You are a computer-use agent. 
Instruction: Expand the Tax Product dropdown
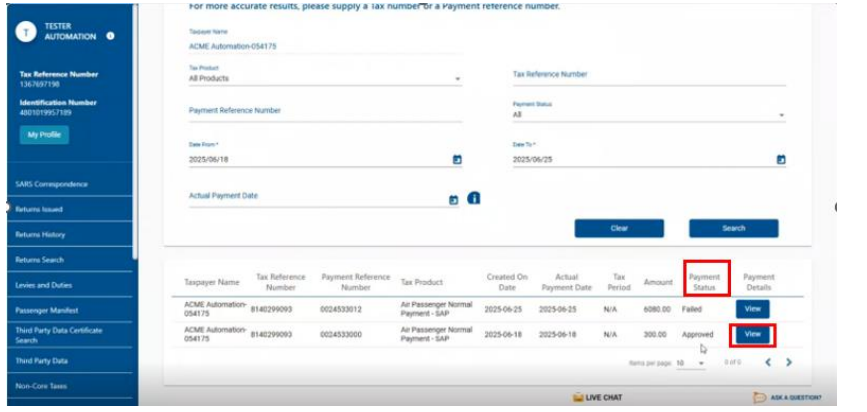click(x=457, y=79)
